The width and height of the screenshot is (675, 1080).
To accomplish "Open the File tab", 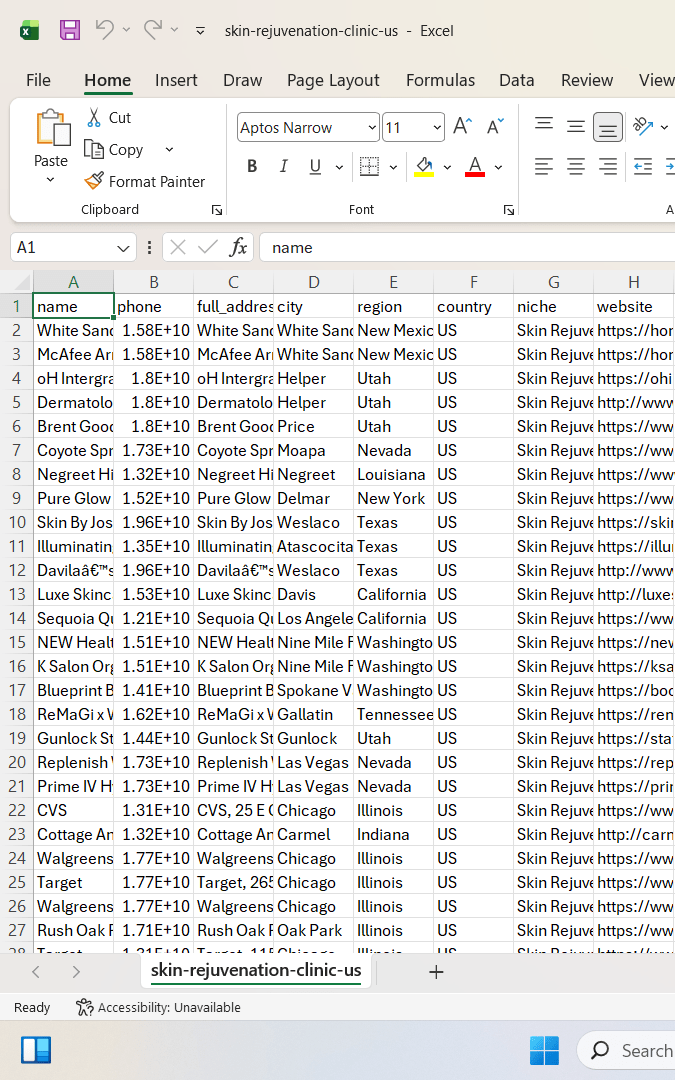I will coord(39,80).
